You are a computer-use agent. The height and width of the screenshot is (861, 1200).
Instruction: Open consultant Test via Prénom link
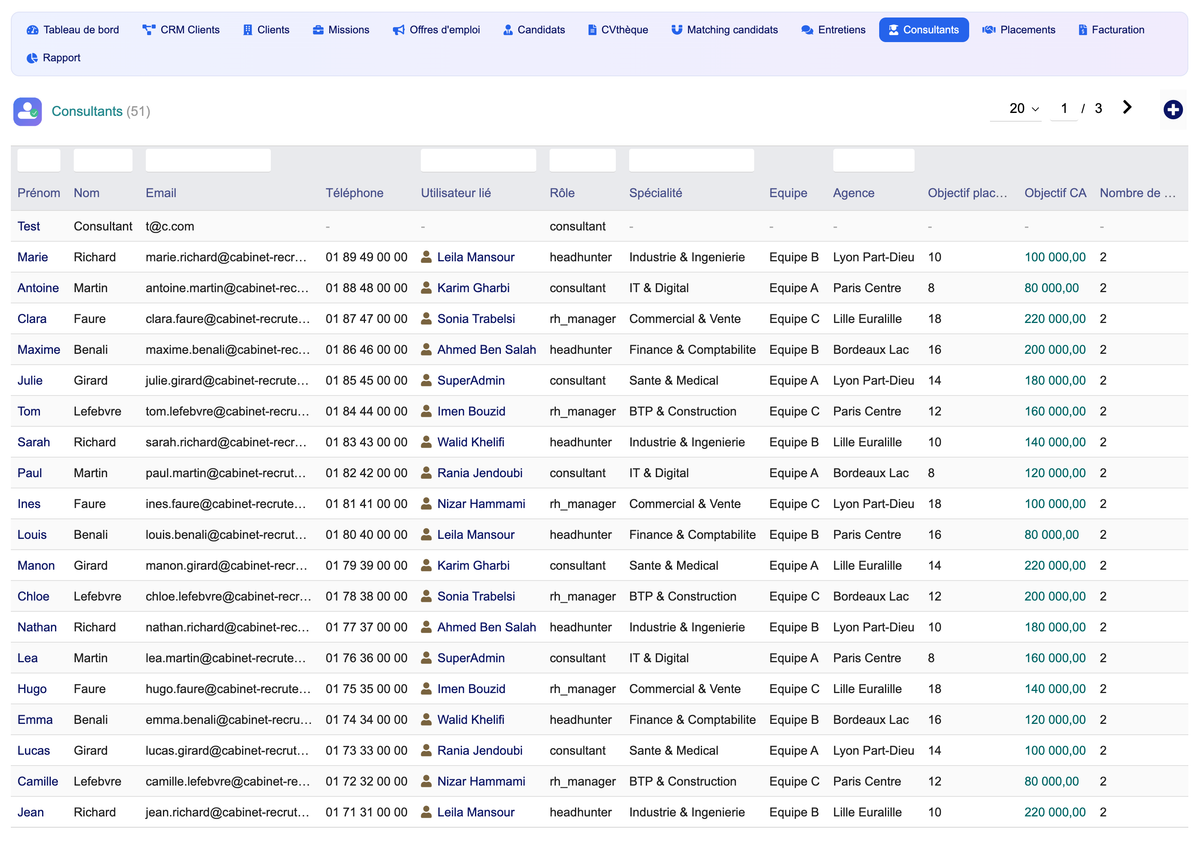coord(29,226)
